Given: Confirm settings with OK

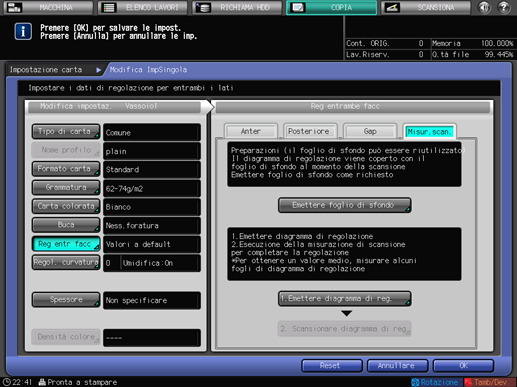Looking at the screenshot, I should pos(463,366).
